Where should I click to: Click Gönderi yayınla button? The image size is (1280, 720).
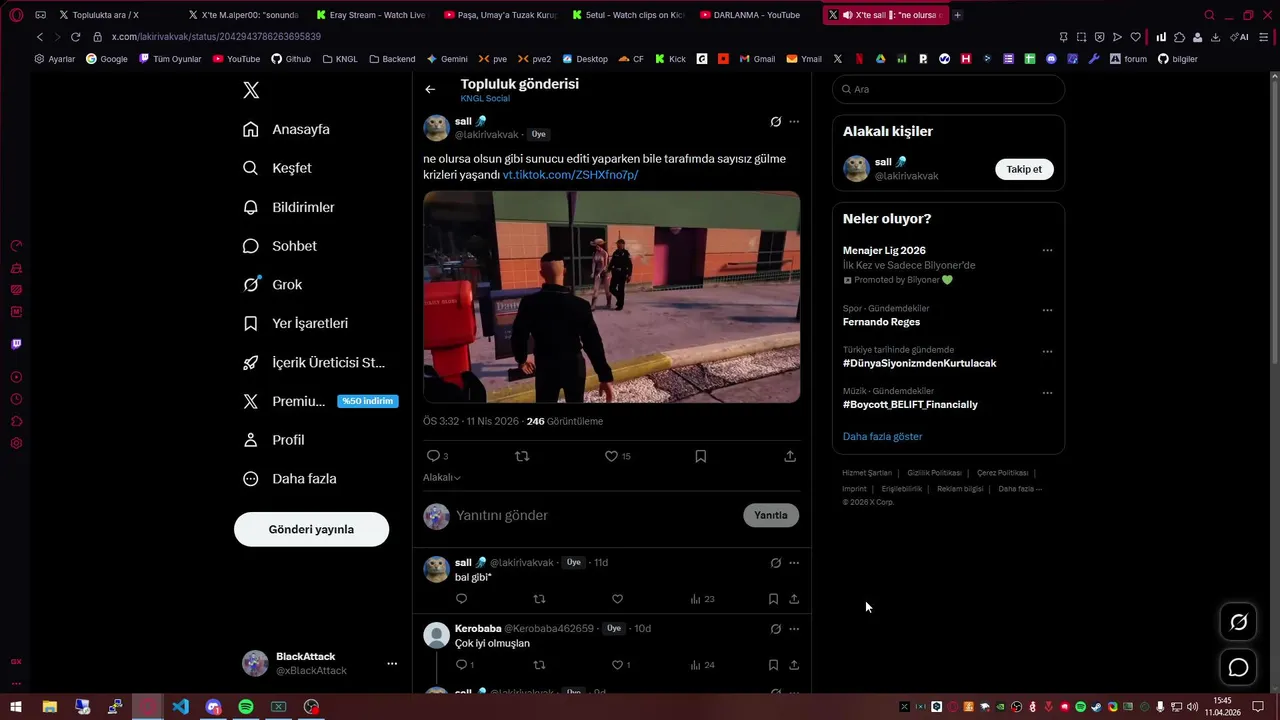(311, 529)
